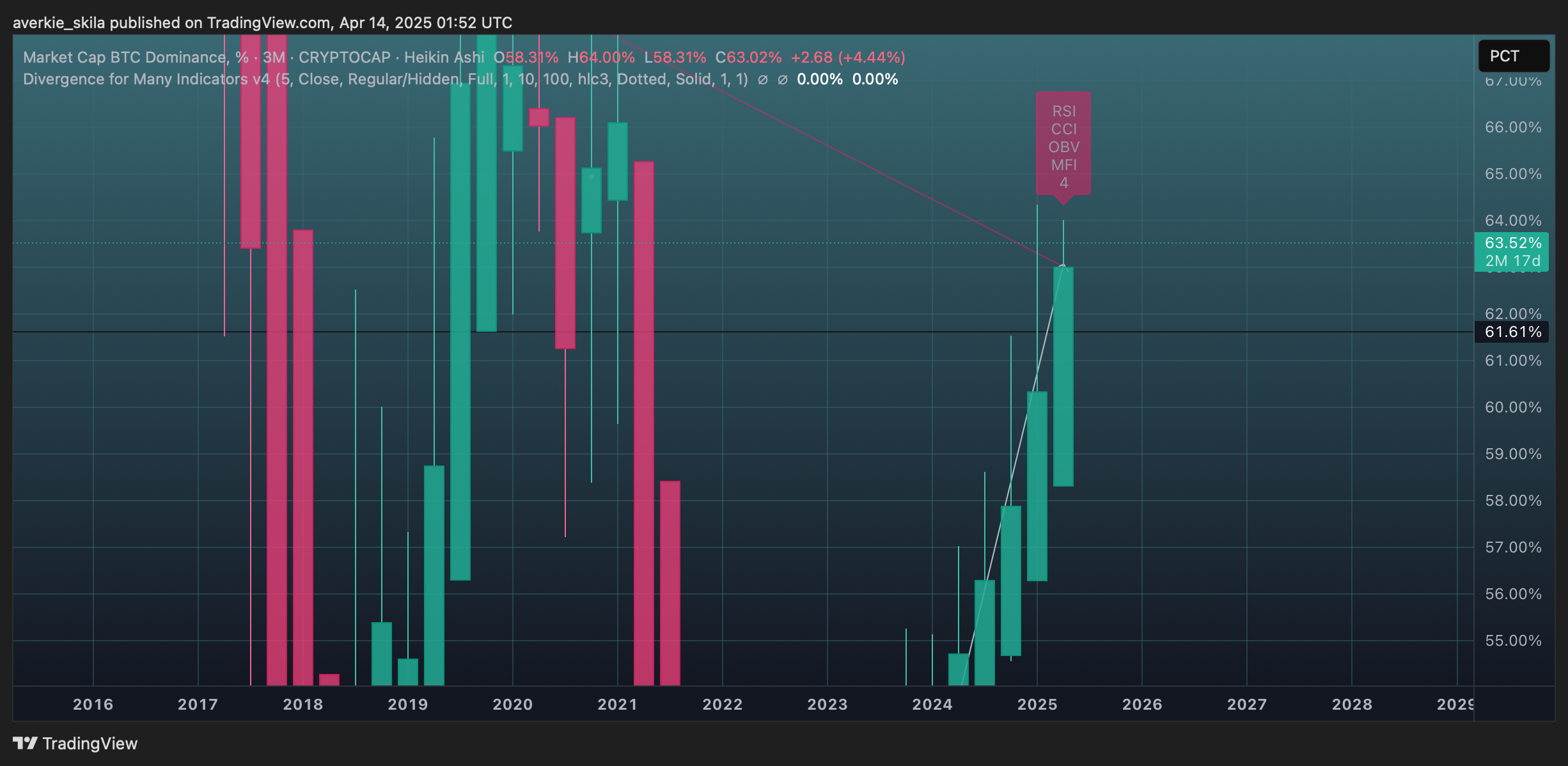Click the 66.00% price axis label
Screen dimensions: 1568x766
[x=1513, y=127]
